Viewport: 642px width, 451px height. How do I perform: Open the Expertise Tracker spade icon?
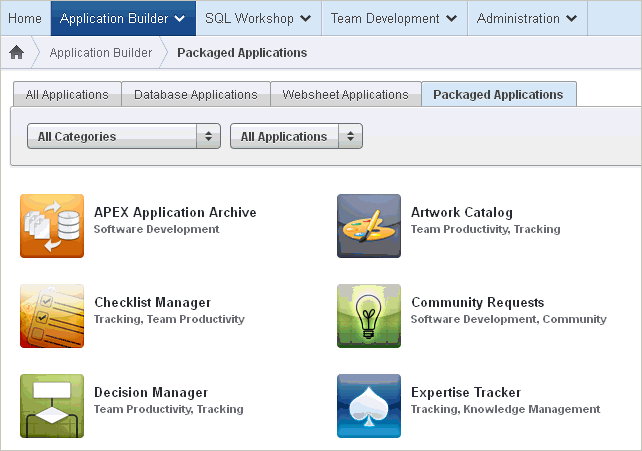[369, 406]
